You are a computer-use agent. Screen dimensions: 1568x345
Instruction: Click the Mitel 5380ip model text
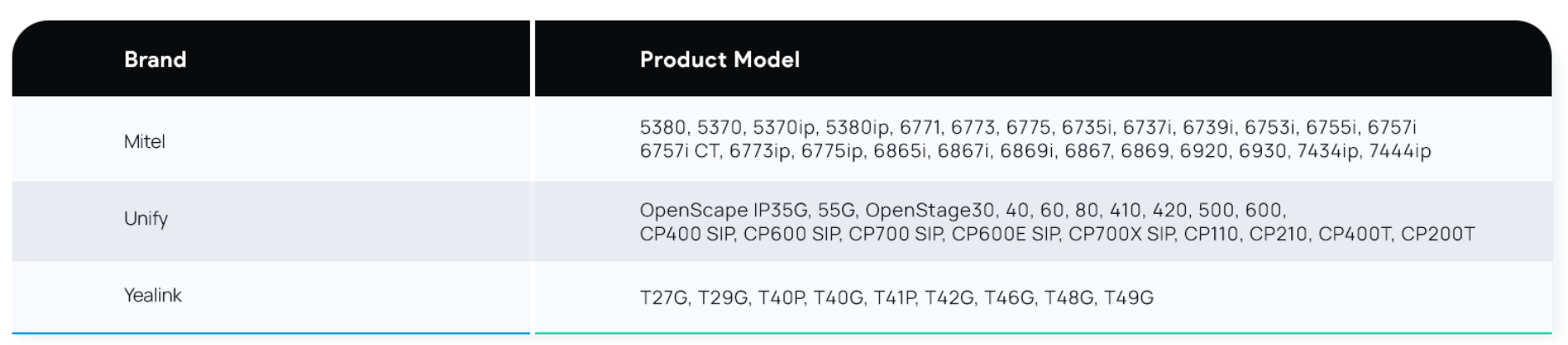pos(857,128)
